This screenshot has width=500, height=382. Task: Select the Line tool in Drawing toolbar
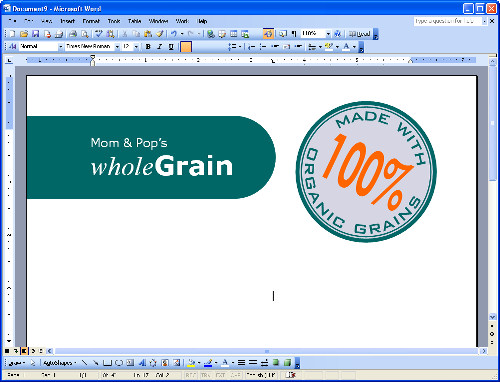pyautogui.click(x=85, y=363)
